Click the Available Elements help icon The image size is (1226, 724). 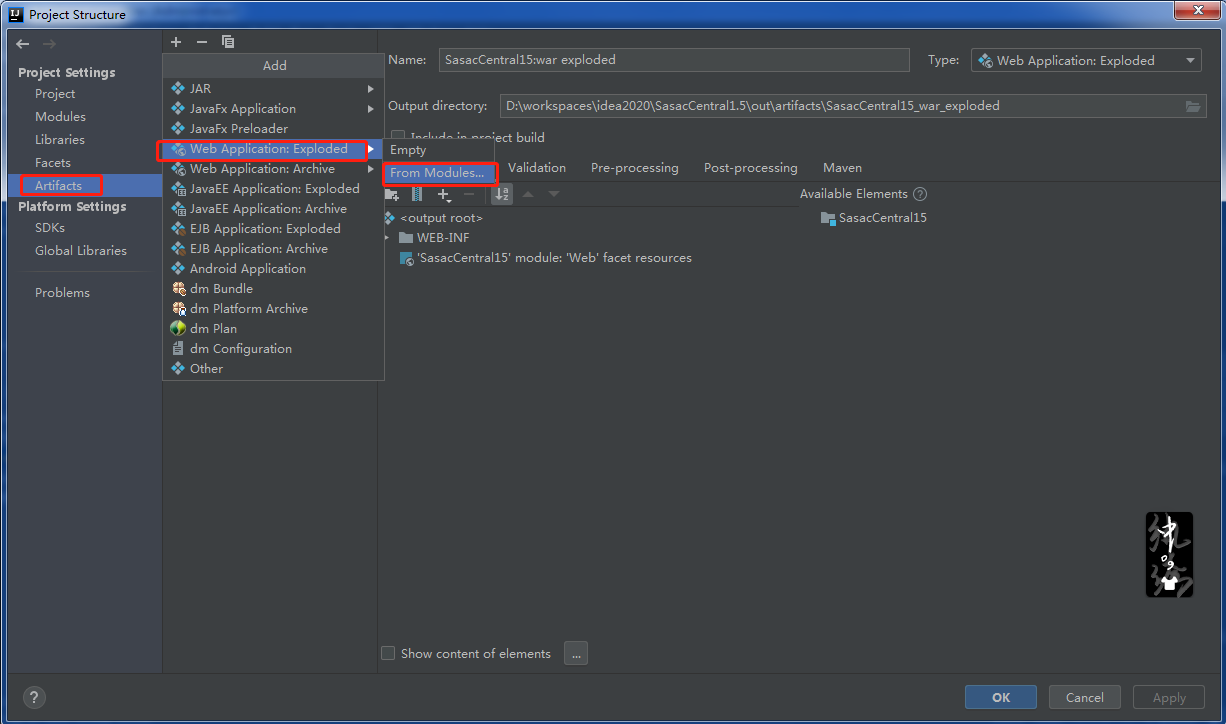point(920,194)
